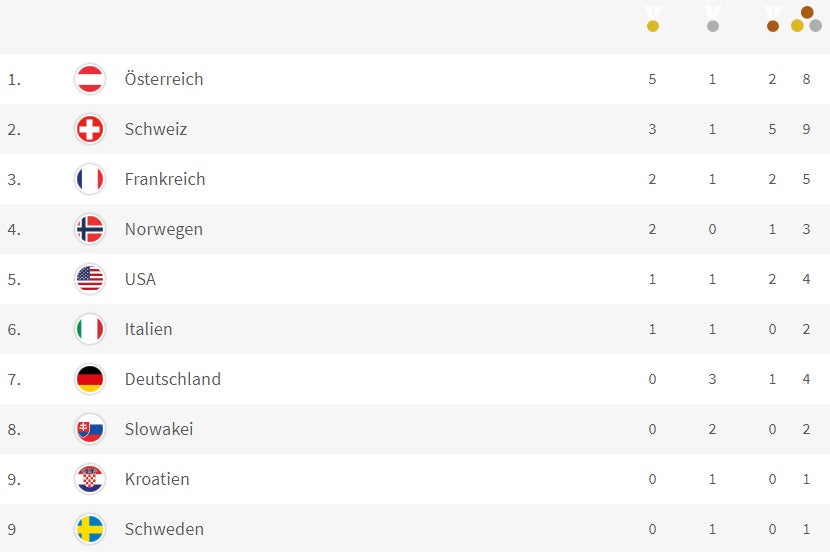Click the rank number 1 cell
Screen dimensions: 830x552
tap(13, 79)
